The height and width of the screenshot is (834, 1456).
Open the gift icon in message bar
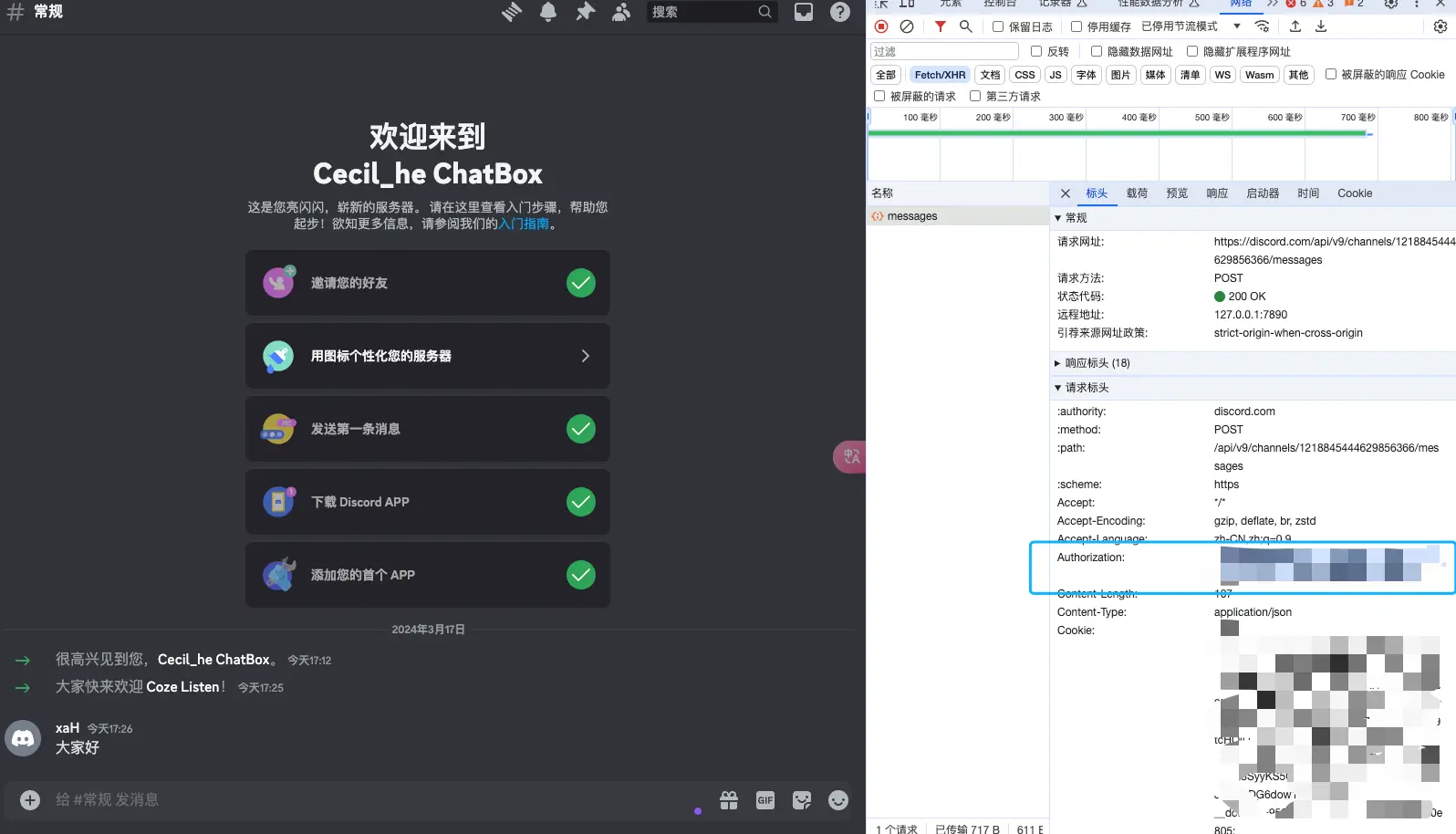[729, 800]
